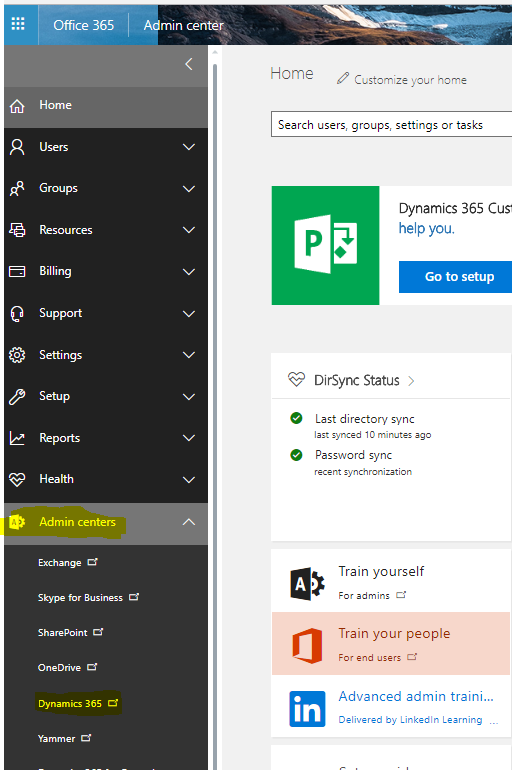Collapse the Admin centers chevron
Image resolution: width=512 pixels, height=770 pixels.
coord(189,522)
